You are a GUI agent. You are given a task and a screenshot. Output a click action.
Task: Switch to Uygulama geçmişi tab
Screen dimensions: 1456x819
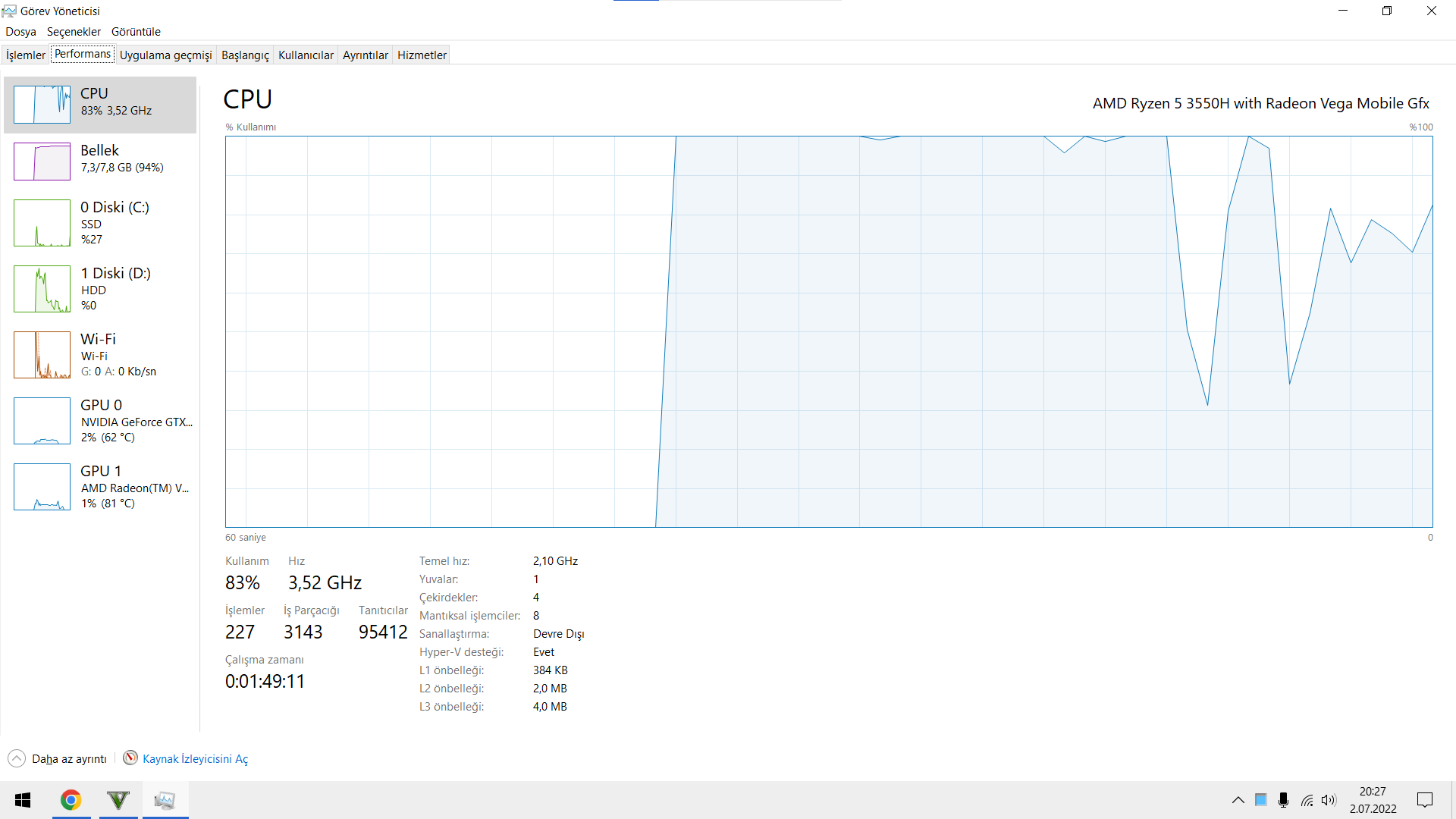coord(165,55)
